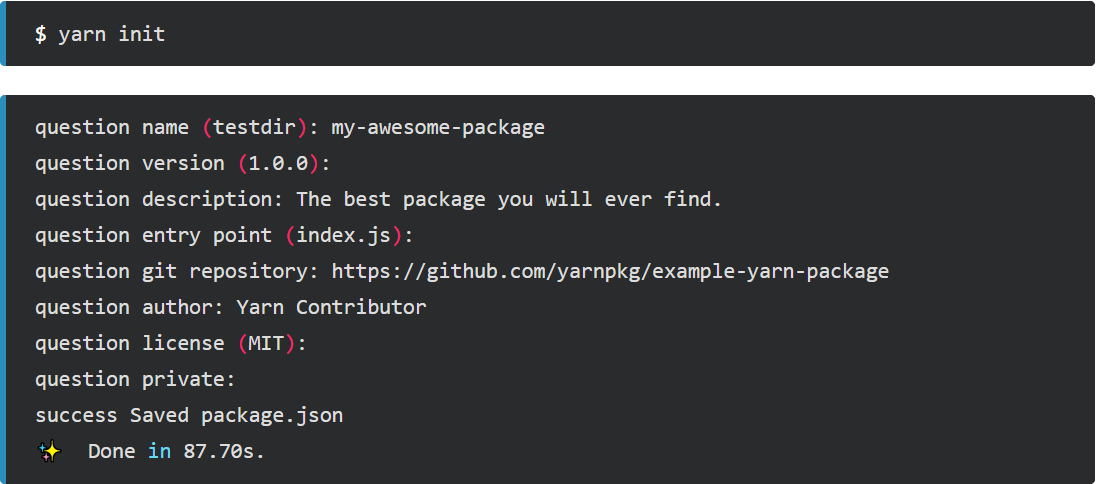
Task: Click the package.json filename text
Action: coord(272,416)
